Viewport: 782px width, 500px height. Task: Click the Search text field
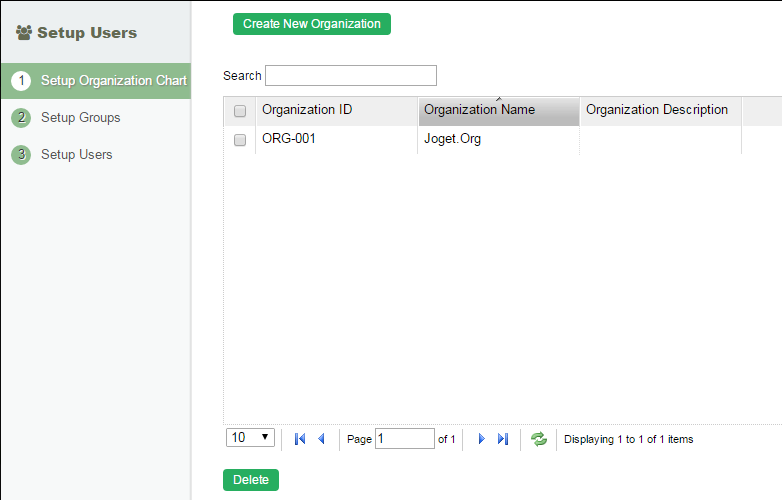click(x=350, y=76)
